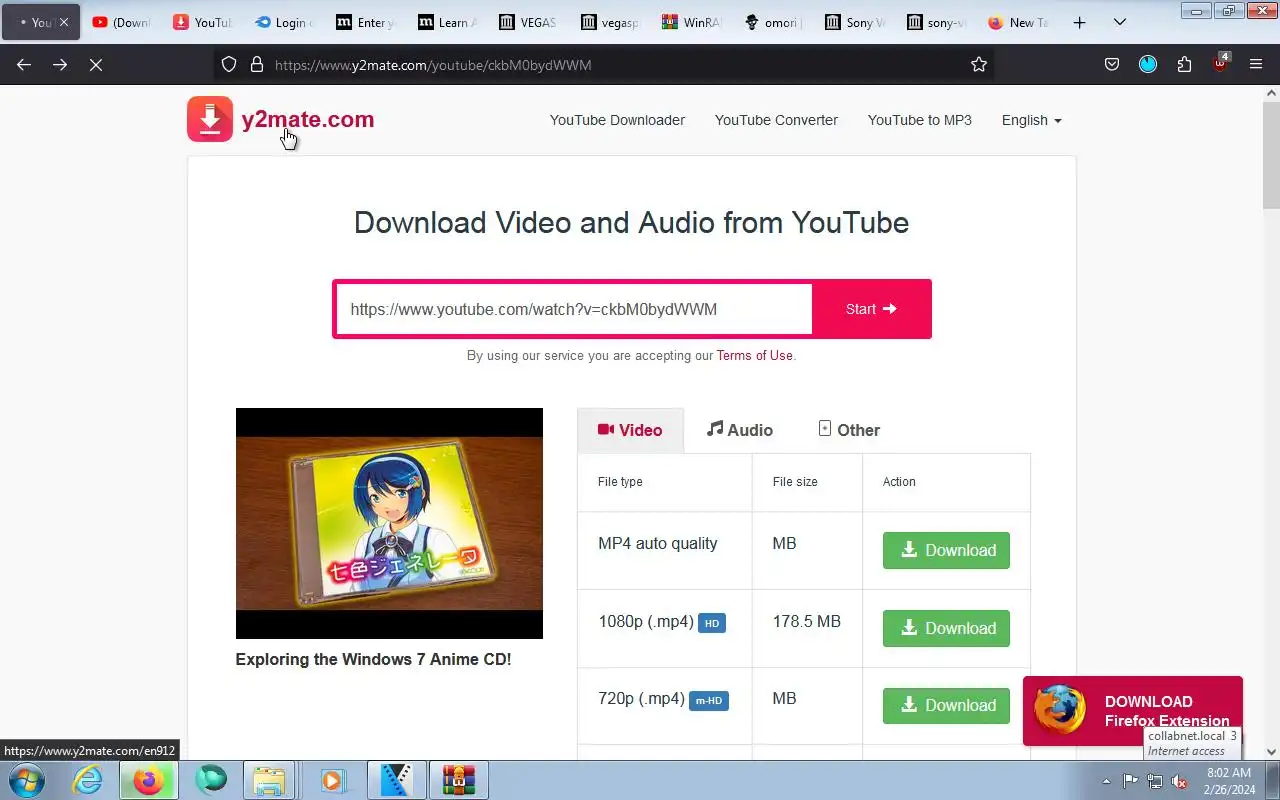Click the green round app taskbar icon
This screenshot has width=1280, height=800.
211,780
